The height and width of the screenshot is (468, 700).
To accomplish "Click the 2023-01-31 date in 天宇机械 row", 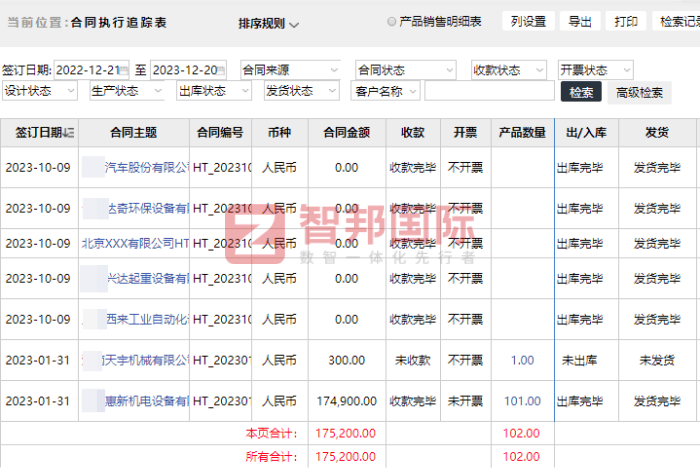I will (x=38, y=360).
